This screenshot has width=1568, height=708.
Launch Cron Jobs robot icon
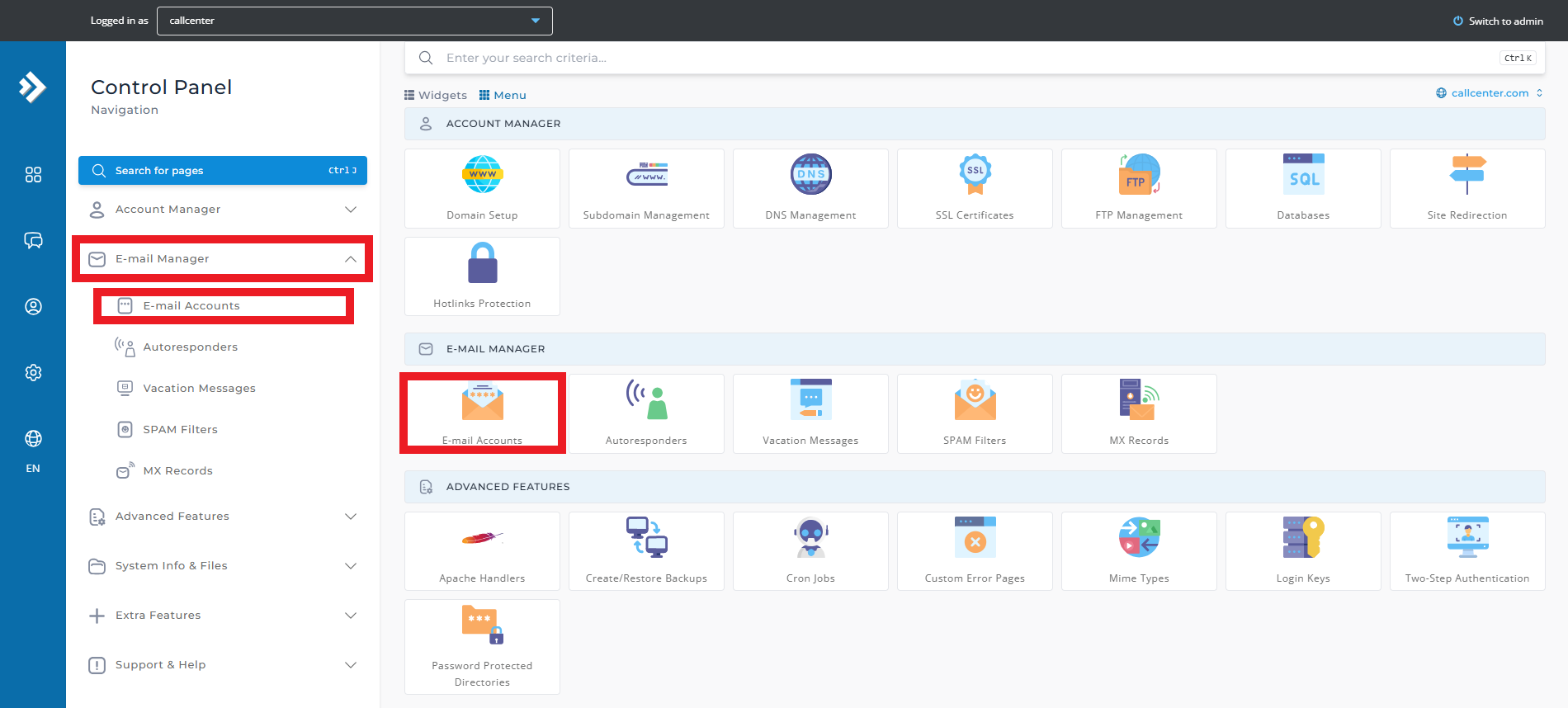[x=810, y=538]
